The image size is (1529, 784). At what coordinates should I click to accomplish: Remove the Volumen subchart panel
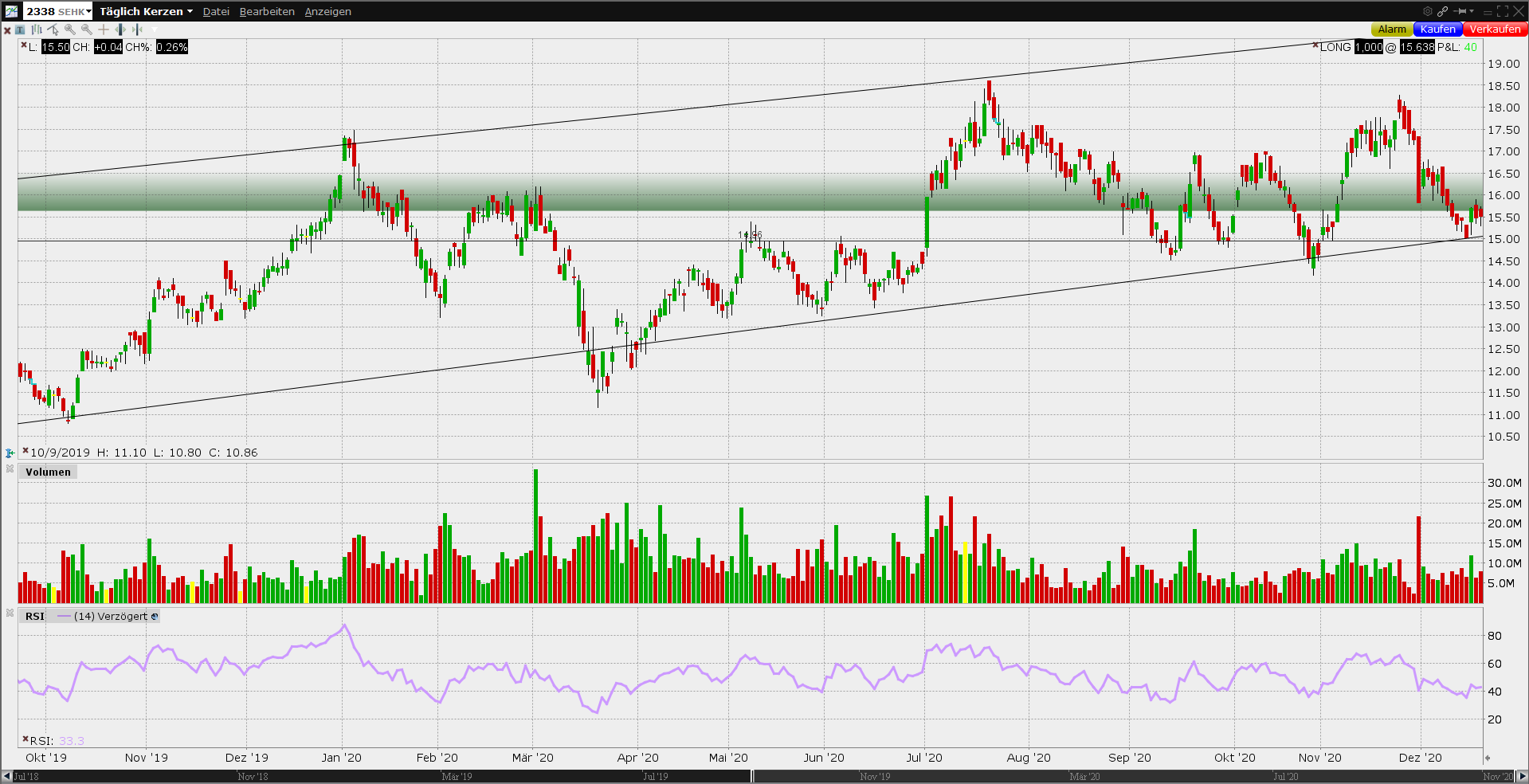(10, 468)
